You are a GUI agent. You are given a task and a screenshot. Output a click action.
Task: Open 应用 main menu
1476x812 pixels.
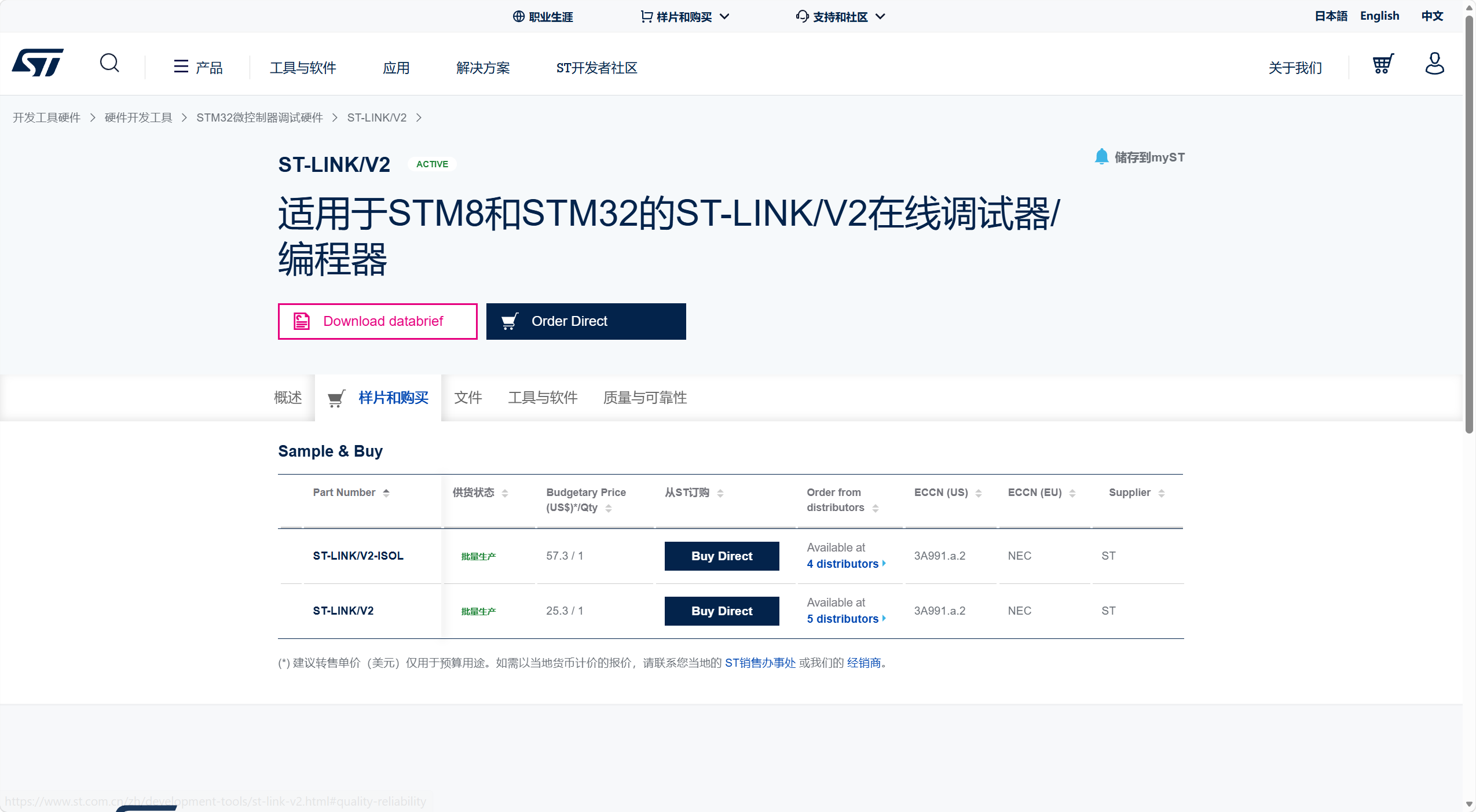pyautogui.click(x=396, y=68)
